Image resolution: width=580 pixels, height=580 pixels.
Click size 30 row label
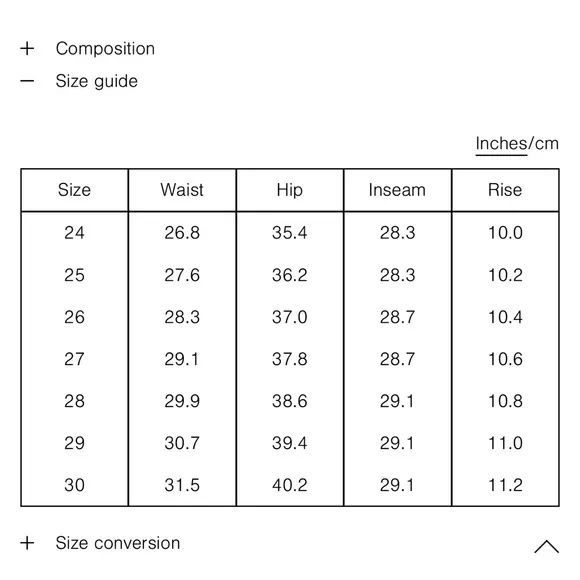(74, 485)
